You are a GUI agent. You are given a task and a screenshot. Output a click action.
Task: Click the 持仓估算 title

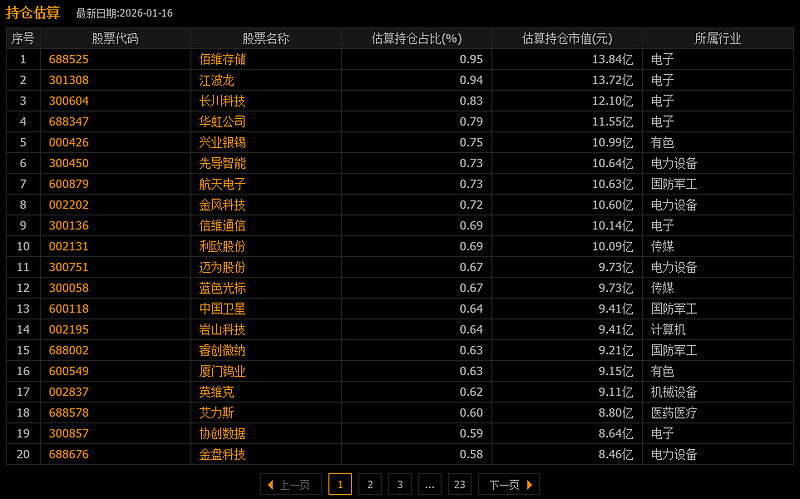coord(33,12)
